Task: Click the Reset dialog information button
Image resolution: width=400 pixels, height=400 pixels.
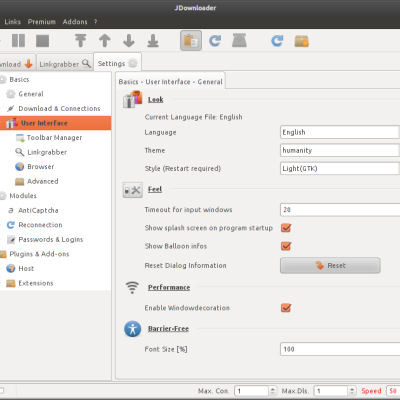Action: tap(330, 265)
